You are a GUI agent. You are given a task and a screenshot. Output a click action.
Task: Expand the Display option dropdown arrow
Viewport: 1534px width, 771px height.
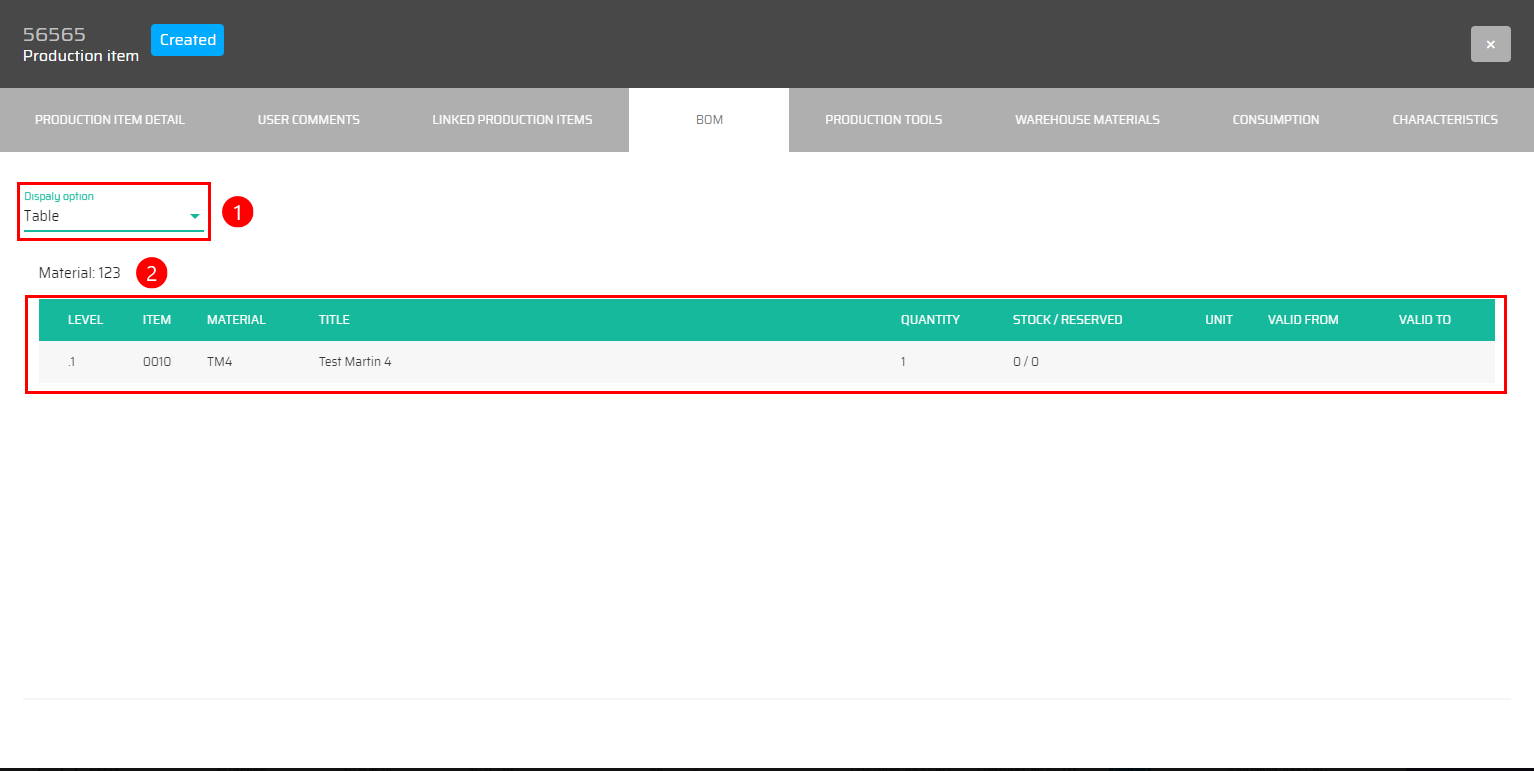(x=195, y=216)
